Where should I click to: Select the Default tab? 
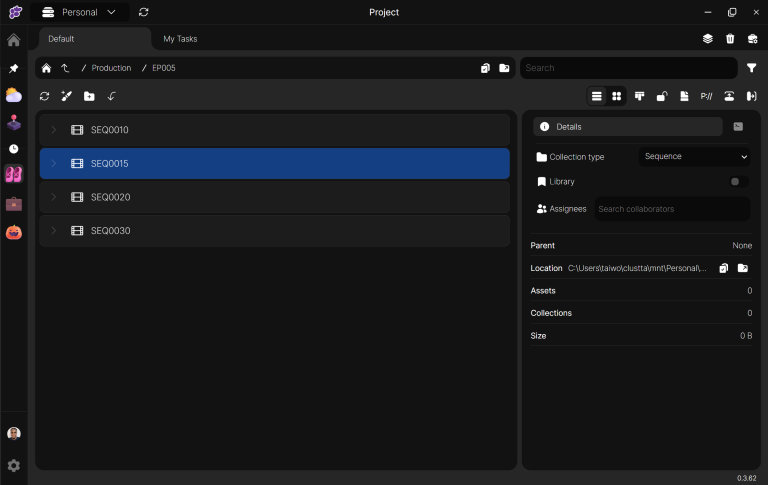pos(61,39)
